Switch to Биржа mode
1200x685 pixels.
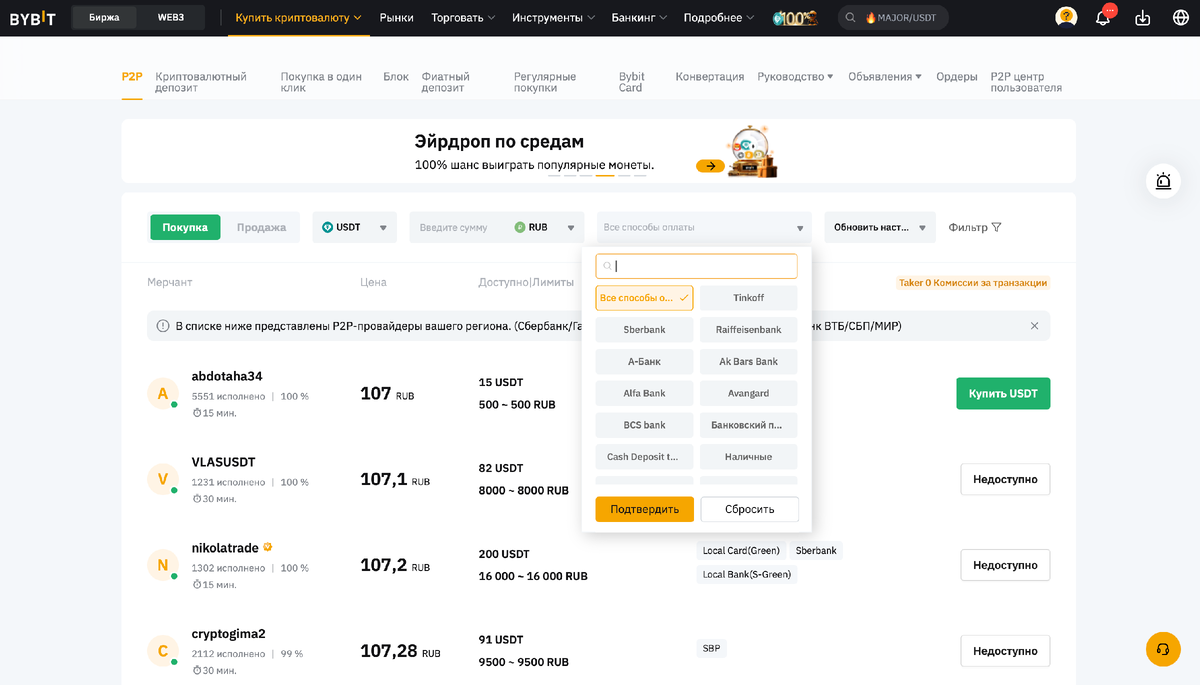pos(104,18)
